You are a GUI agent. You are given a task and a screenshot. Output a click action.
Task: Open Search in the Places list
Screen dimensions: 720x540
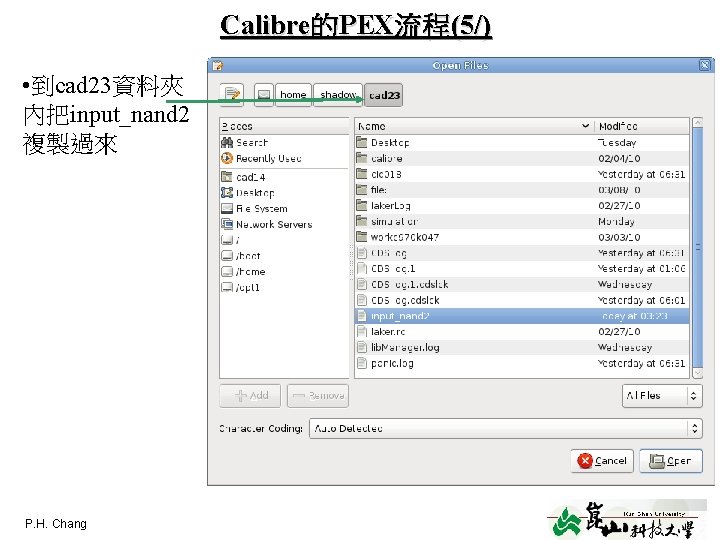pos(284,143)
